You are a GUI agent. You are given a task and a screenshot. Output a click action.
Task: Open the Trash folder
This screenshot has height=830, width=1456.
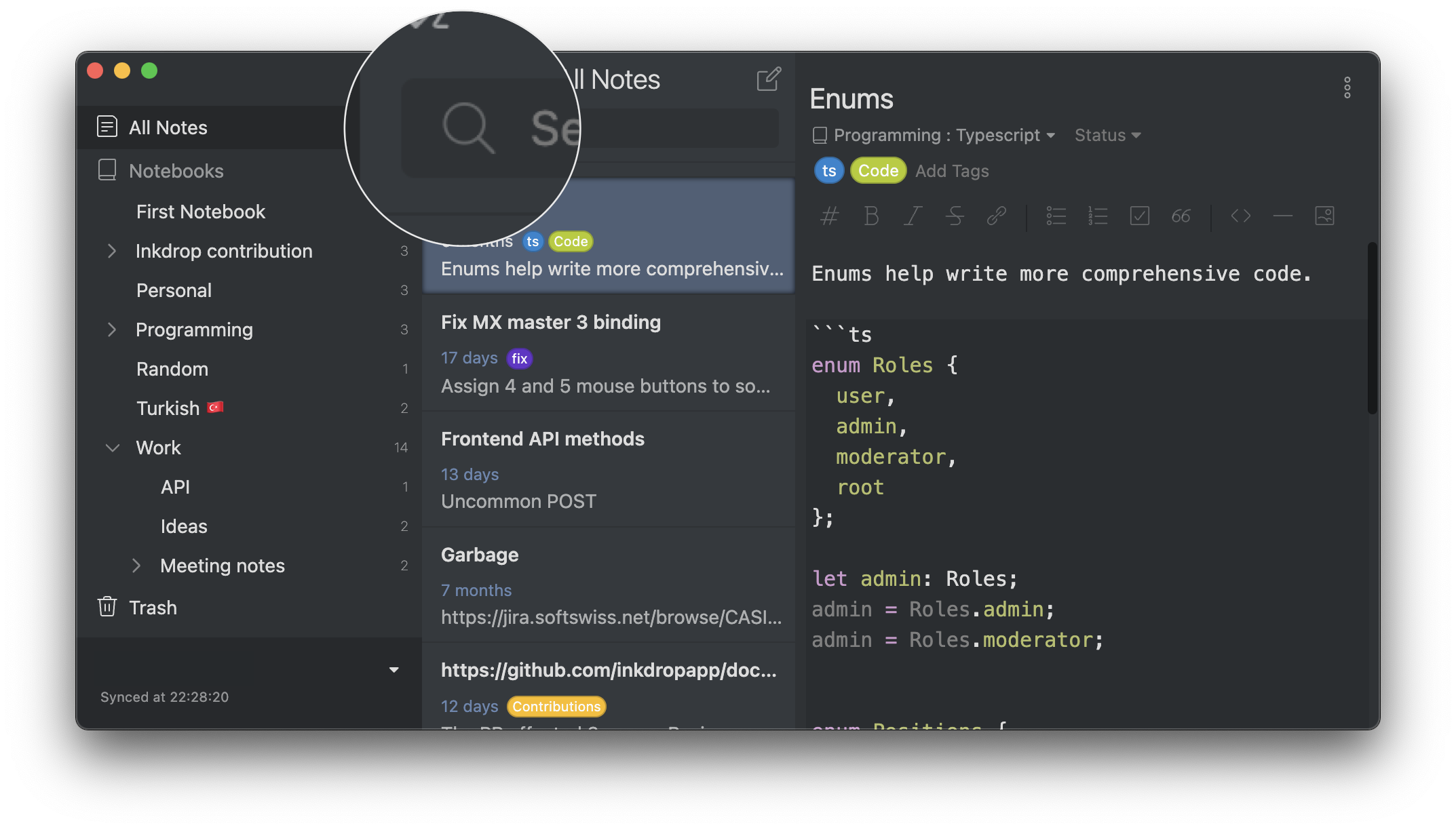coord(153,608)
